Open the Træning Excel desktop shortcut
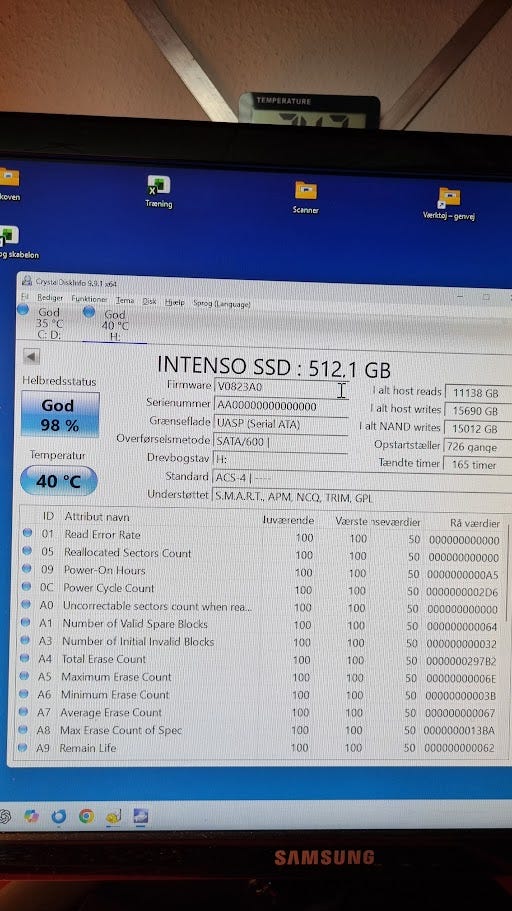The width and height of the screenshot is (512, 911). (159, 191)
